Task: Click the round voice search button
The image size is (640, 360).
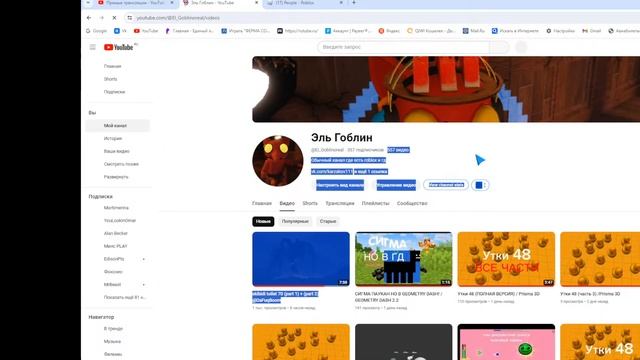Action: point(521,47)
